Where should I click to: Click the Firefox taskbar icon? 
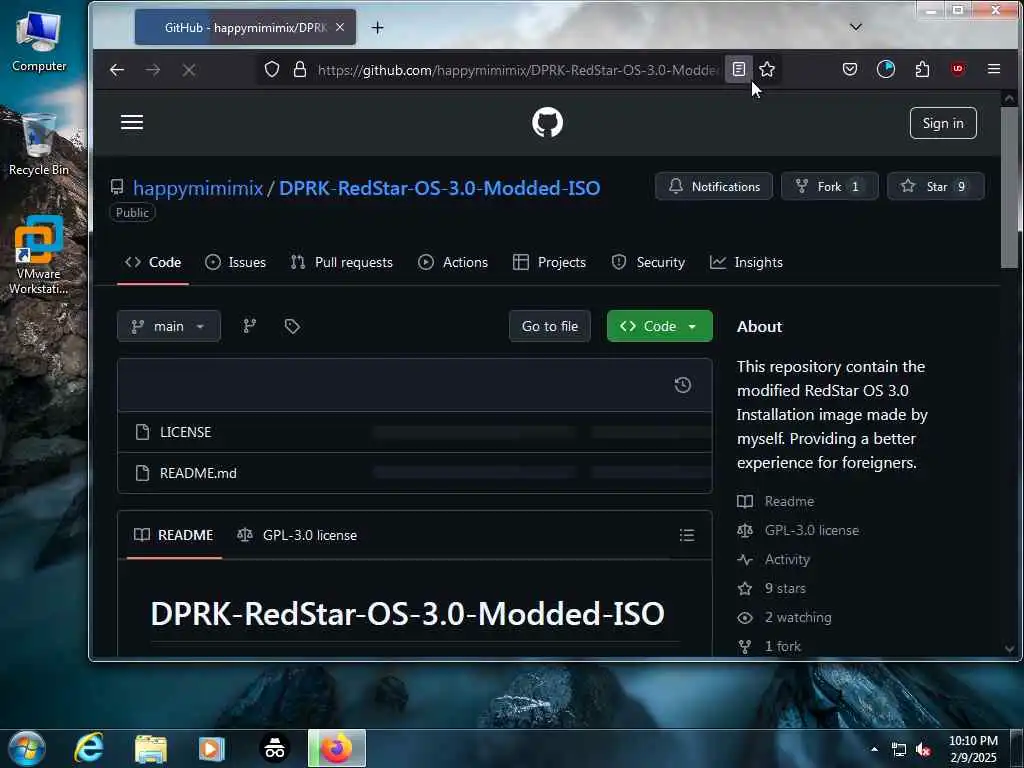coord(337,748)
